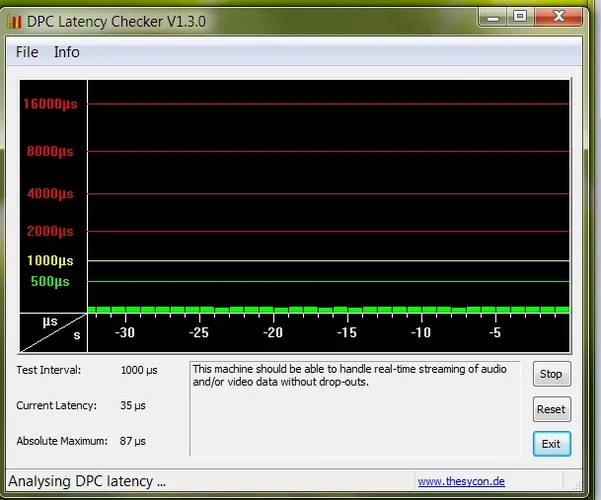Open the www.thesycon.de link
This screenshot has width=601, height=500.
[461, 481]
